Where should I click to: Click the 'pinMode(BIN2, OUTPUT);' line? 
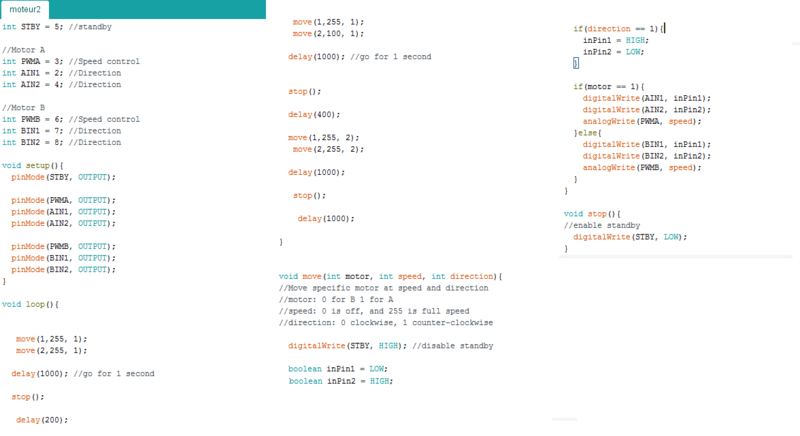63,269
